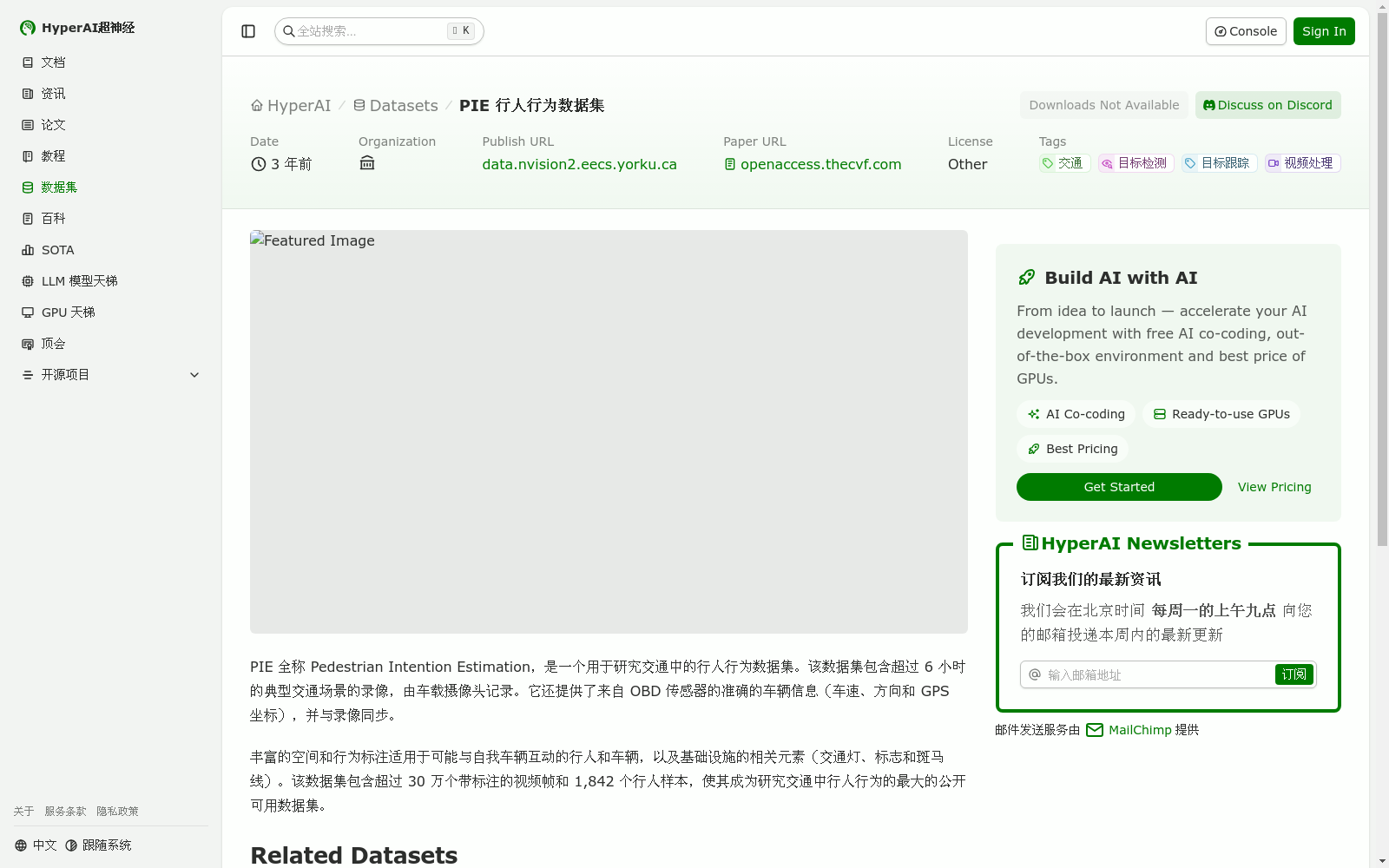Select the 目标检测 tag
Image resolution: width=1389 pixels, height=868 pixels.
1136,163
